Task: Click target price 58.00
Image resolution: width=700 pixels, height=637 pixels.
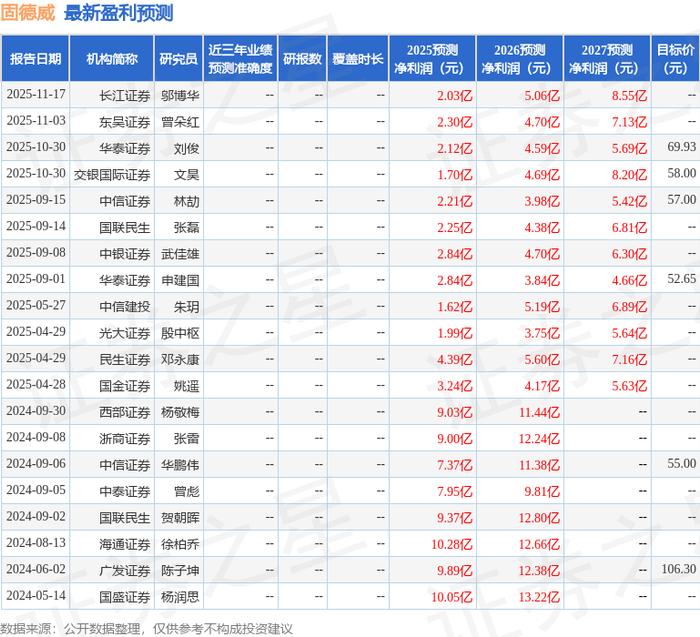Action: coord(682,173)
